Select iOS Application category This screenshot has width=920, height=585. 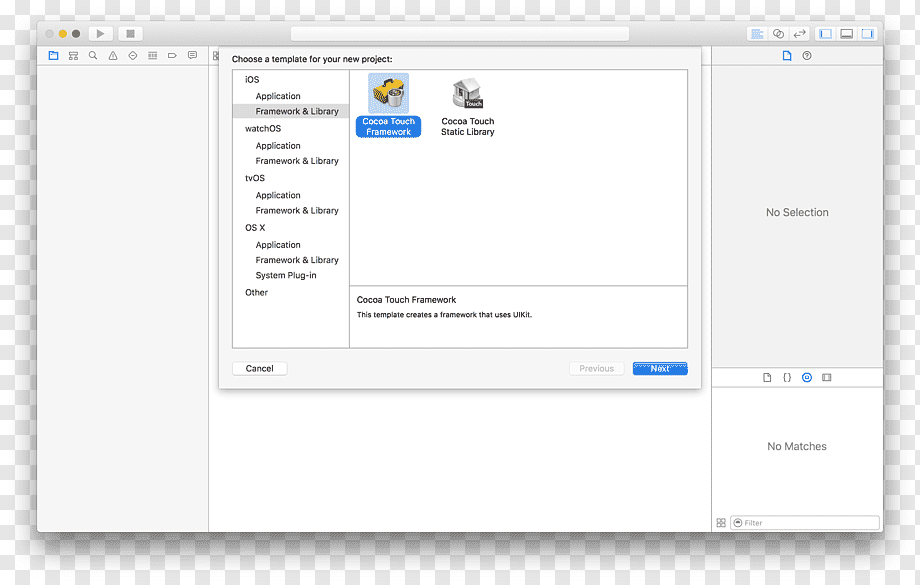point(278,96)
